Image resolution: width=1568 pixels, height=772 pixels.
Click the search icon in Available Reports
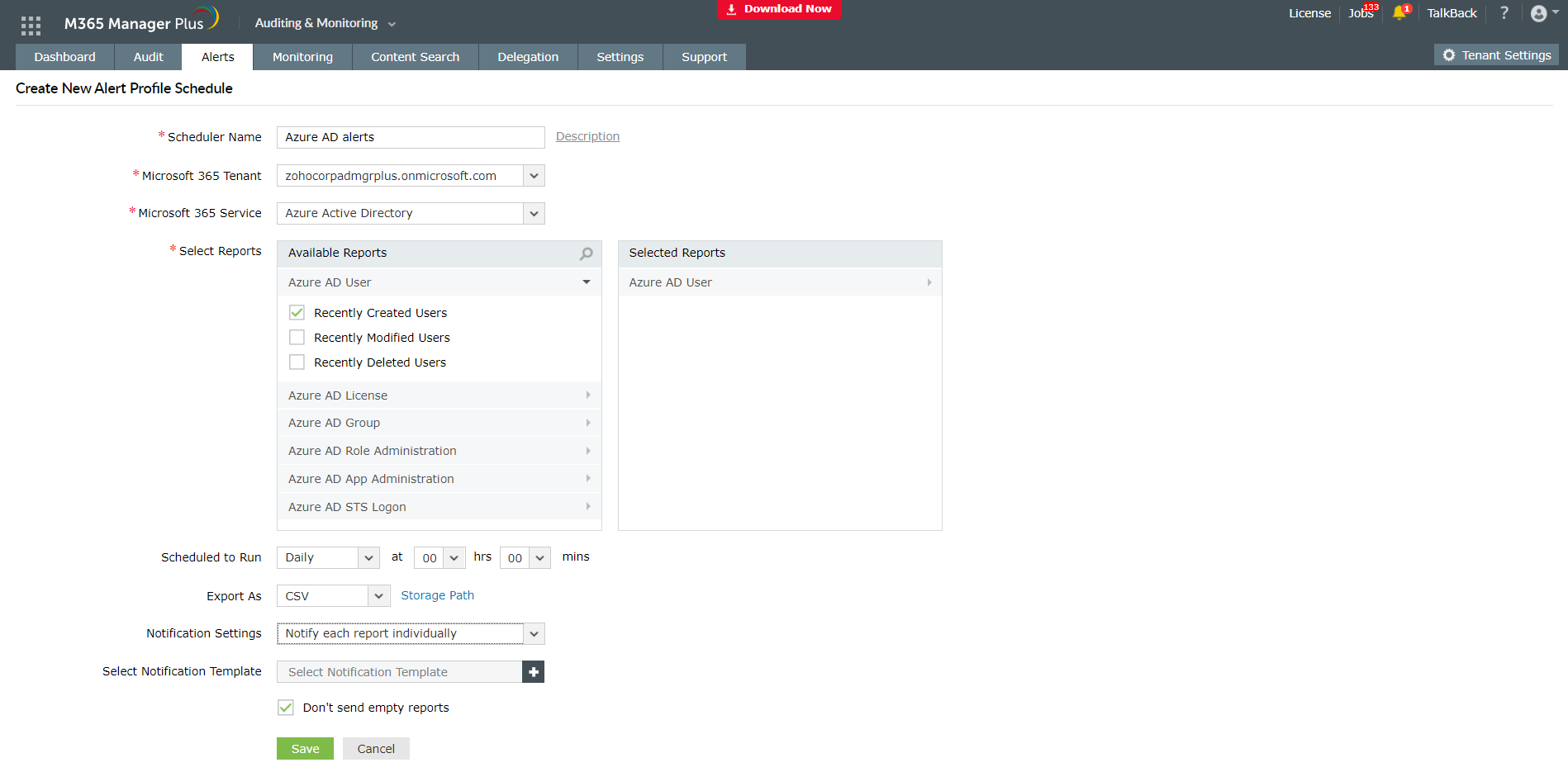[x=587, y=253]
